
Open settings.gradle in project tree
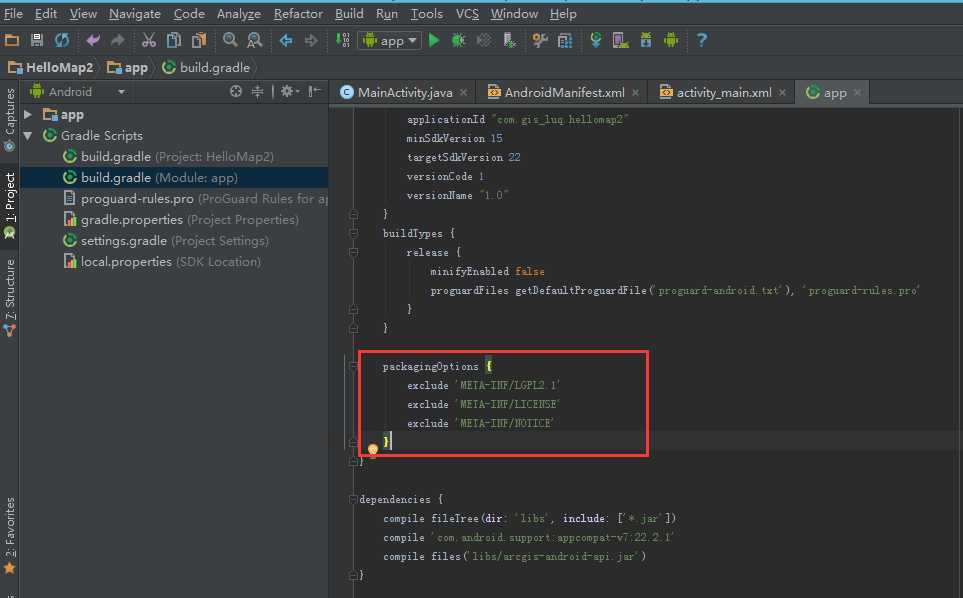(124, 241)
